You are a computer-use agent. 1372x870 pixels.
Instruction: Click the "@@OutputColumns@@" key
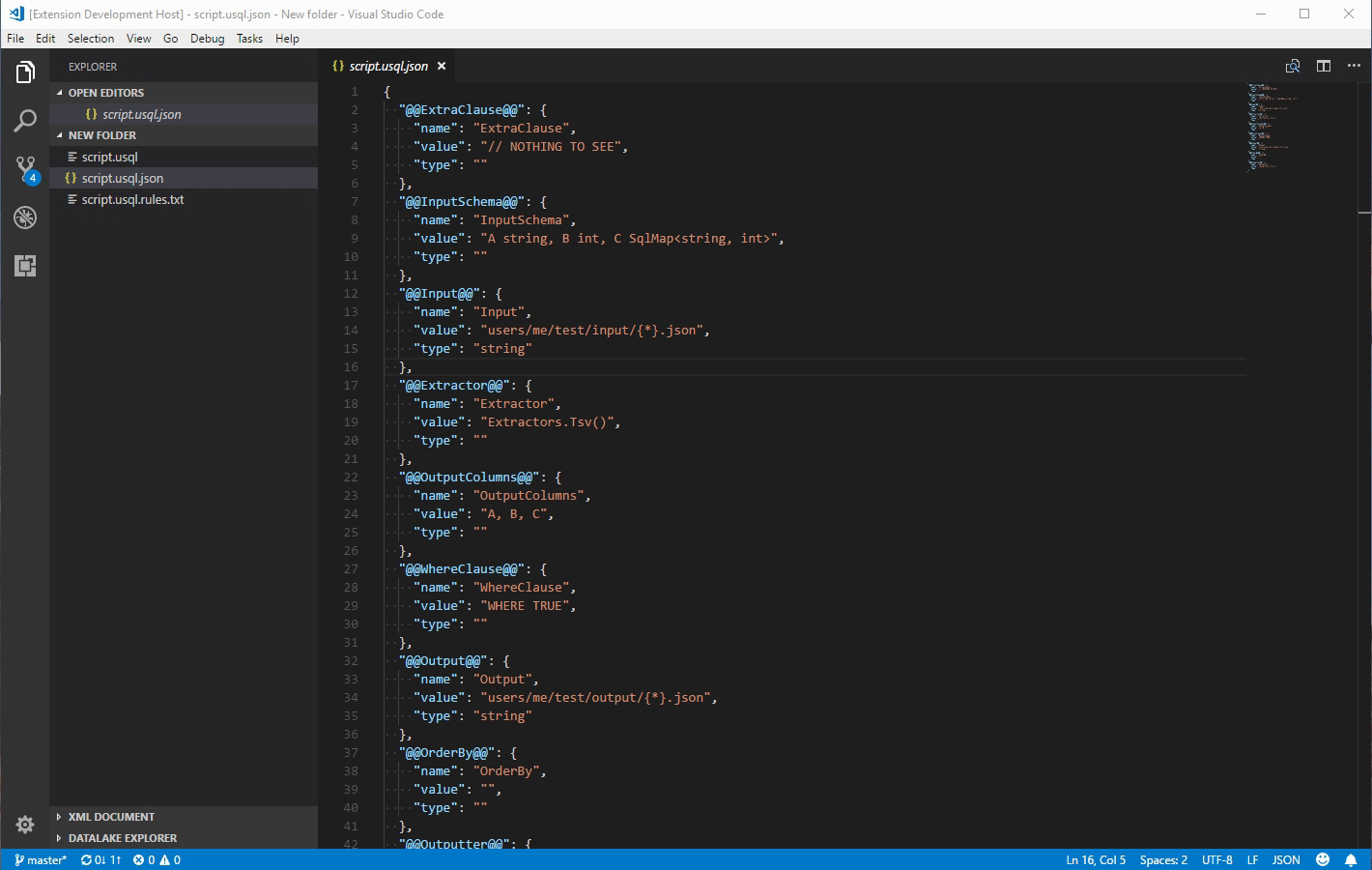pos(469,478)
